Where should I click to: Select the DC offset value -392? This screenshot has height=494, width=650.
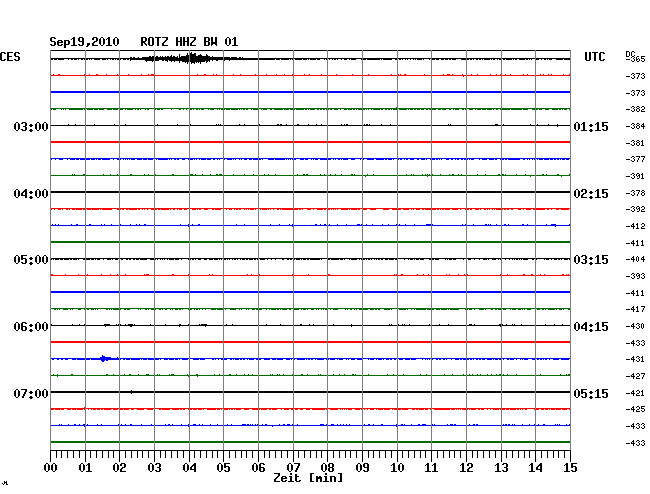[635, 209]
